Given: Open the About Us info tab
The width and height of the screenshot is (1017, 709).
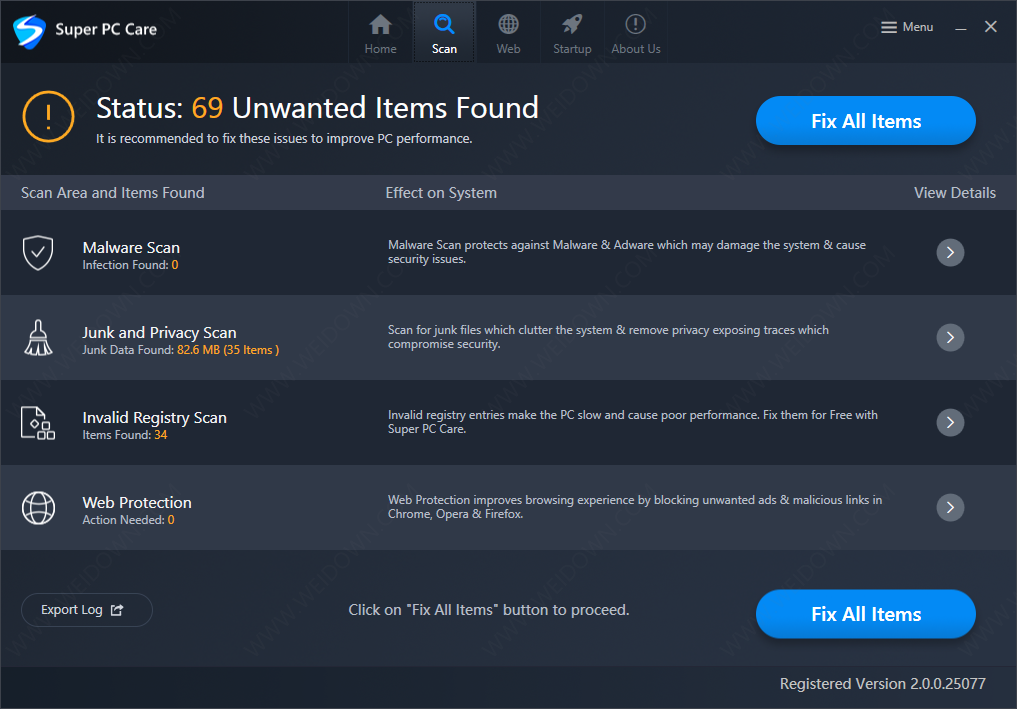Looking at the screenshot, I should click(x=636, y=32).
